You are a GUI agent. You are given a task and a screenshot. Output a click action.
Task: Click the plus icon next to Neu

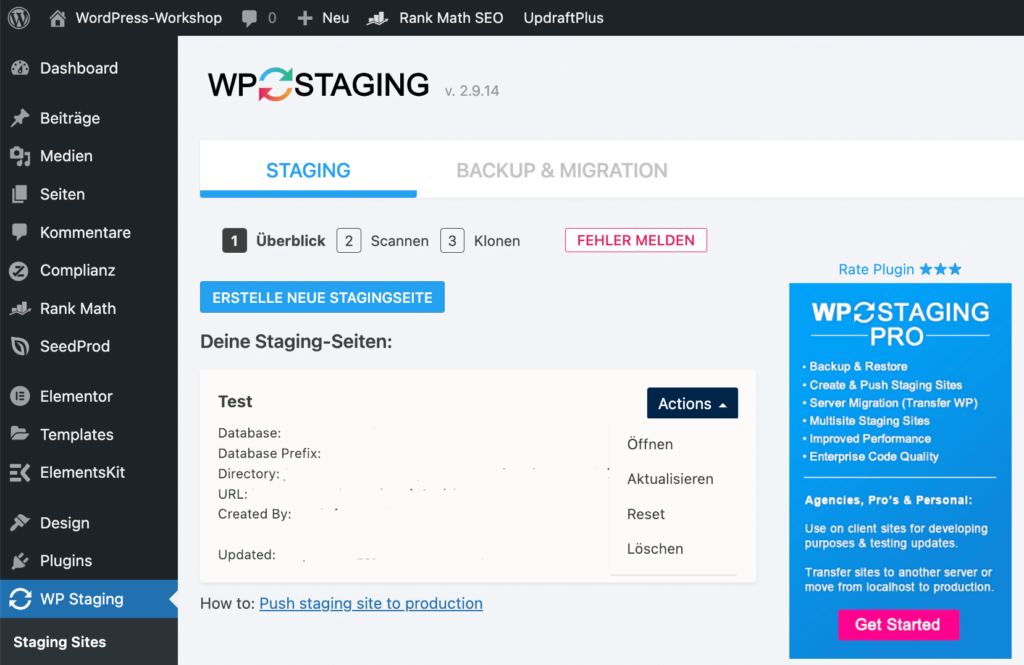click(304, 18)
